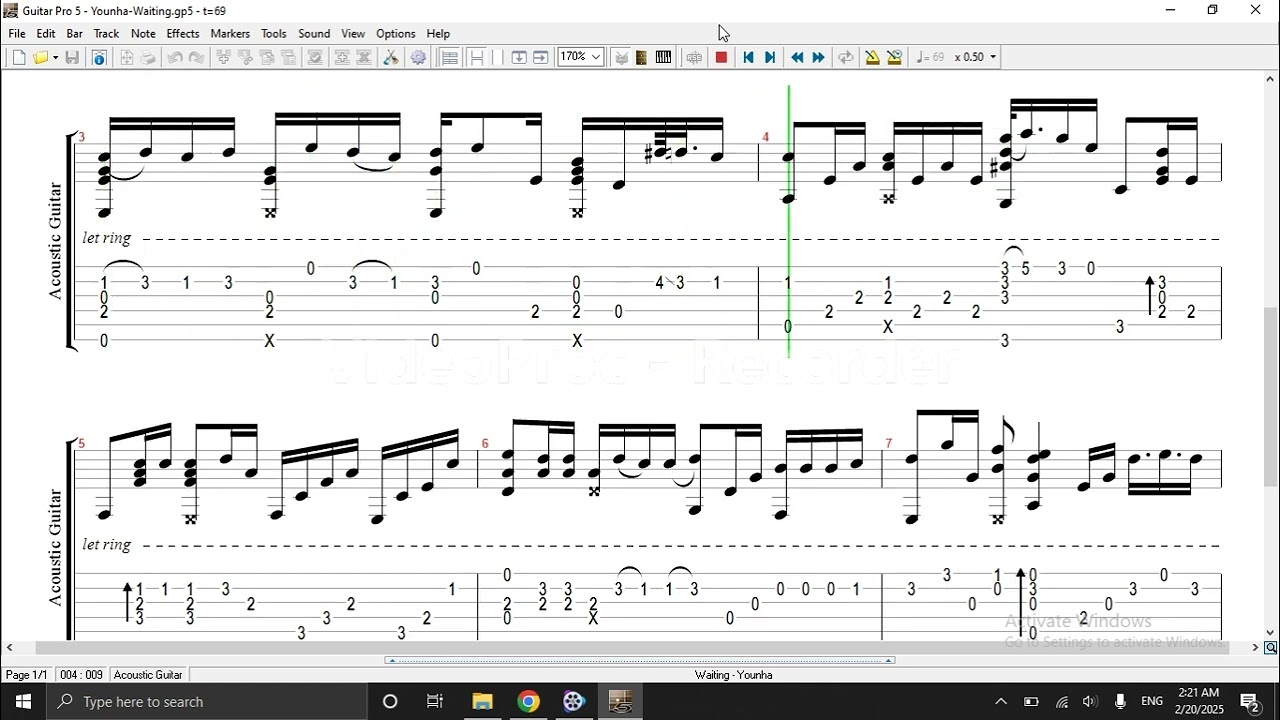Open the bar arranger scissors-and-brush icon
Image resolution: width=1280 pixels, height=720 pixels.
pyautogui.click(x=391, y=58)
